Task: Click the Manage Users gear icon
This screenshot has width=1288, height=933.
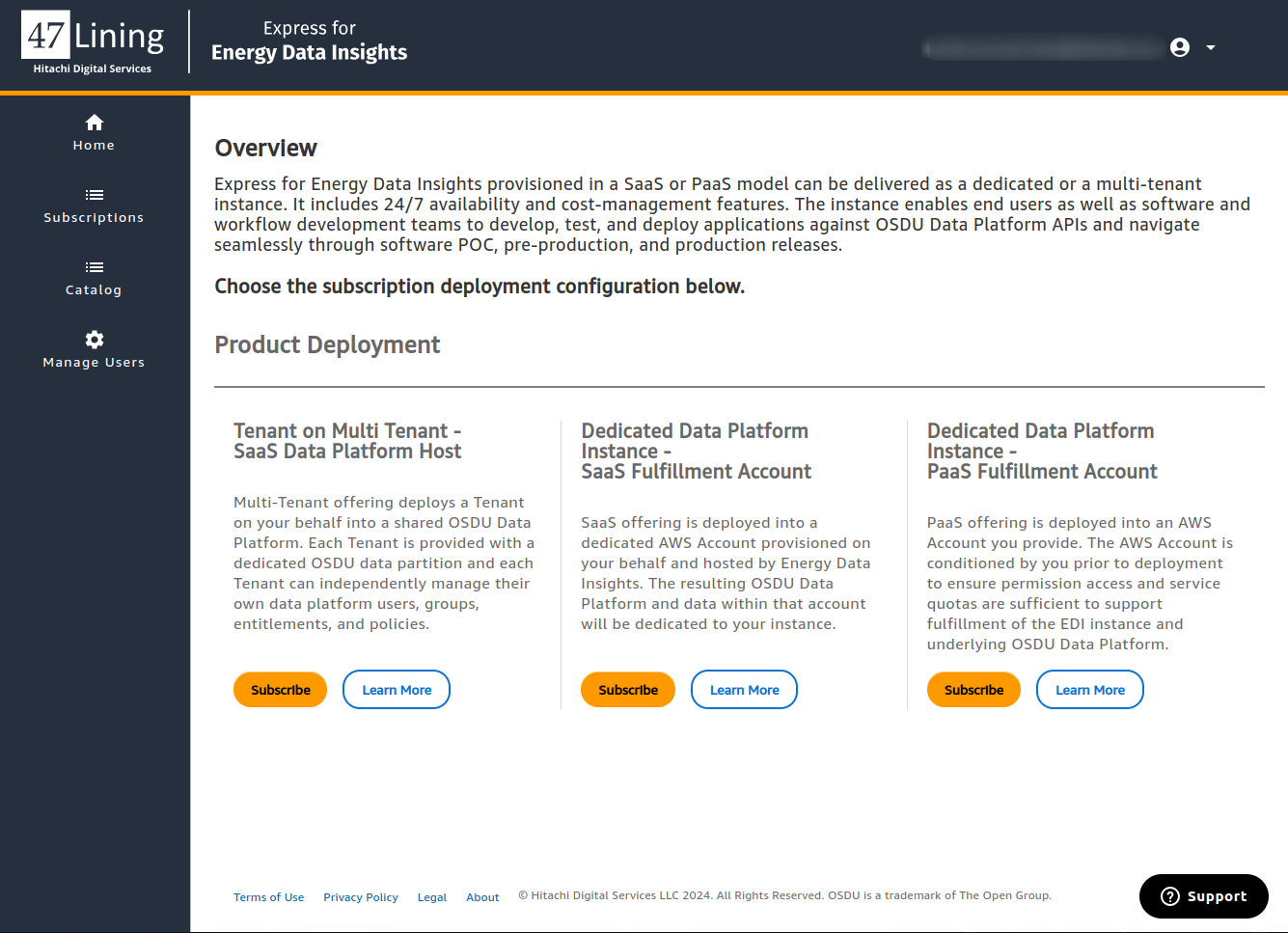Action: click(94, 340)
